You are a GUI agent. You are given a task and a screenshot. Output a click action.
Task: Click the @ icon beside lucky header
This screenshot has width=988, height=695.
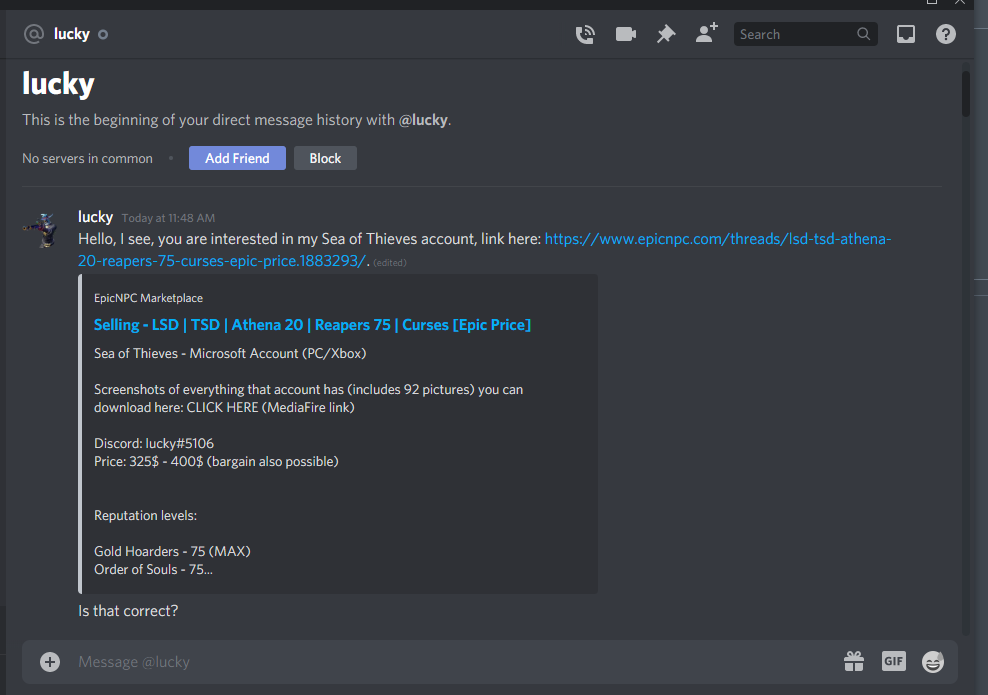click(33, 34)
